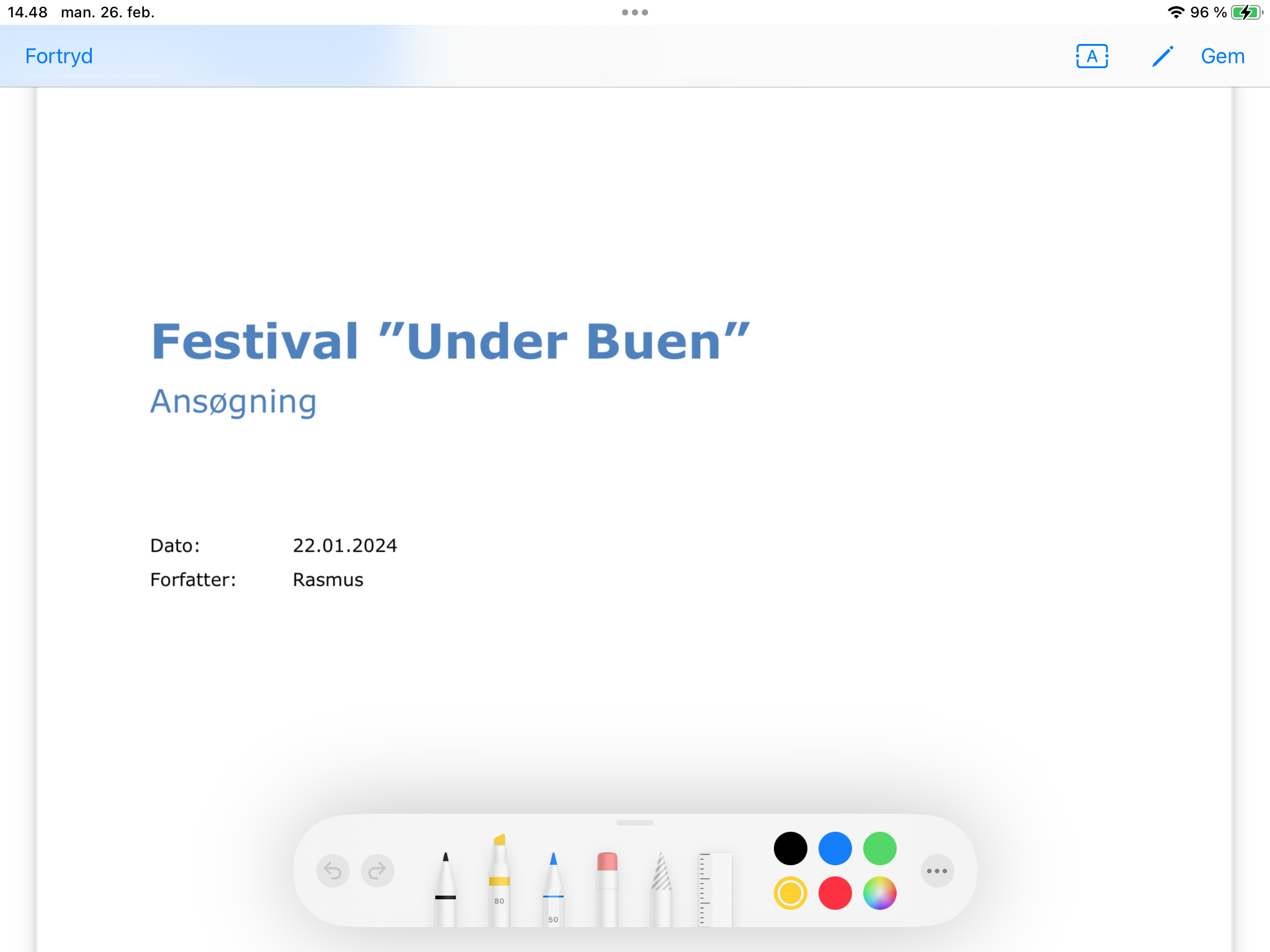Select the black pen tool
Screen dimensions: 1270x952
[x=445, y=889]
